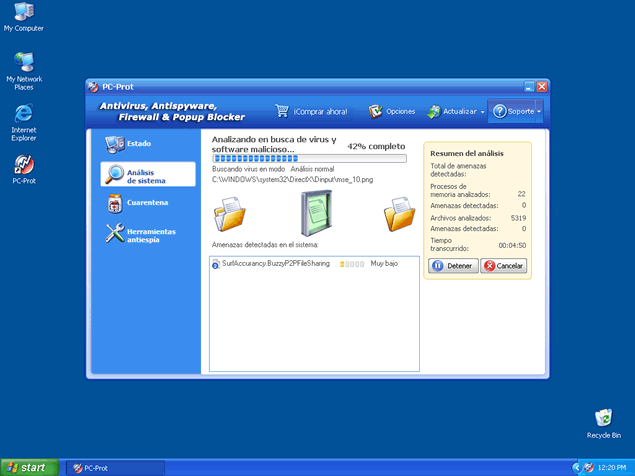Click the Soporte question mark icon
Screen dimensions: 635x476
pos(499,111)
